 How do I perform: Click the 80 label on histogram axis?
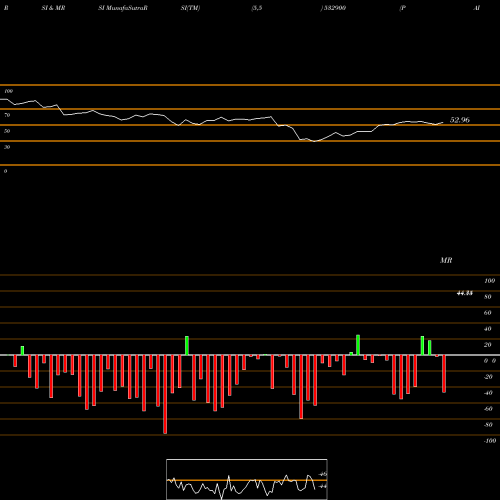(x=488, y=297)
